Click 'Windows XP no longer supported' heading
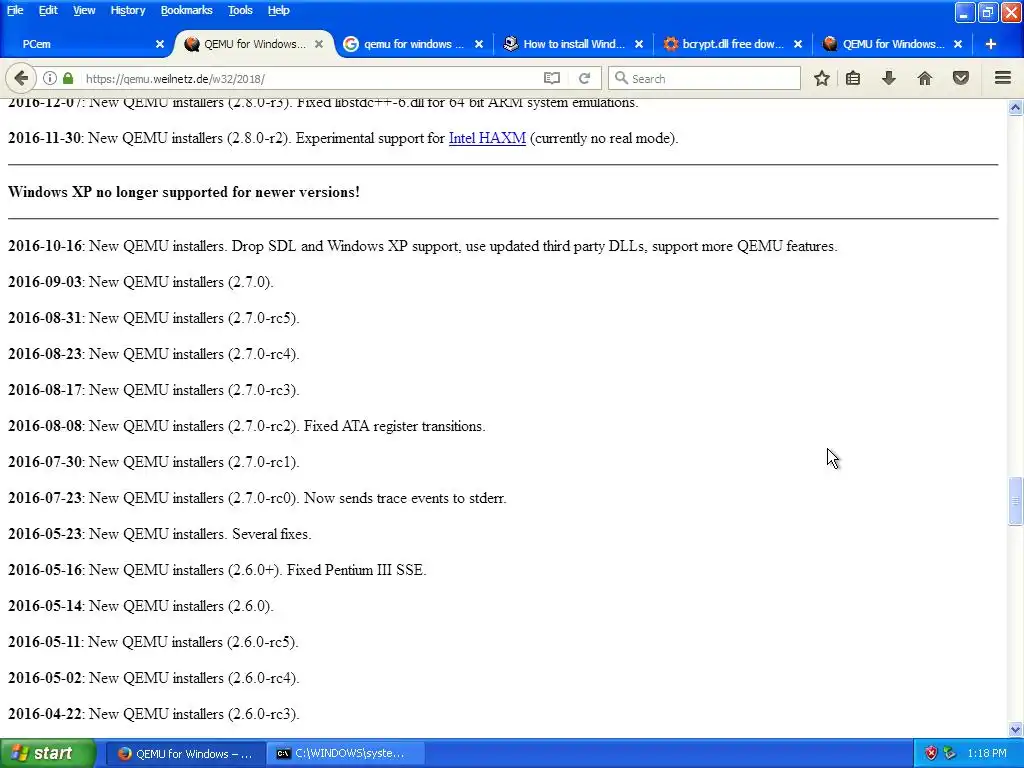The height and width of the screenshot is (768, 1024). (x=184, y=192)
